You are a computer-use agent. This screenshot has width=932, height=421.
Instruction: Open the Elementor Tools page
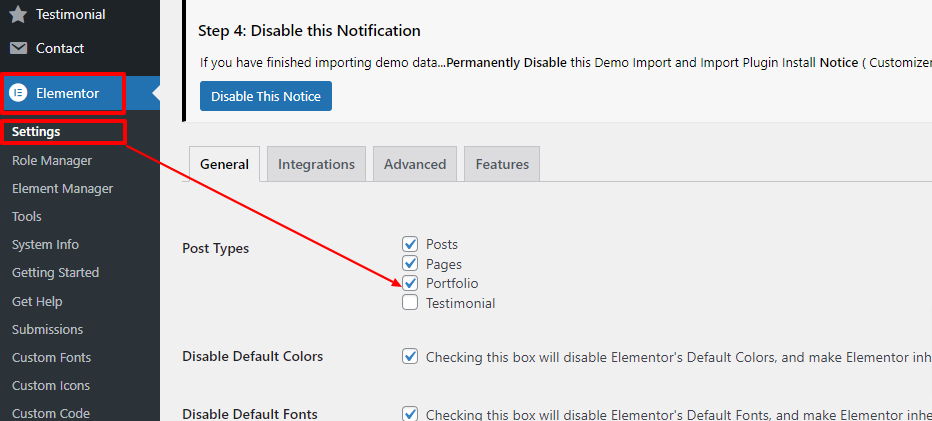click(x=27, y=216)
